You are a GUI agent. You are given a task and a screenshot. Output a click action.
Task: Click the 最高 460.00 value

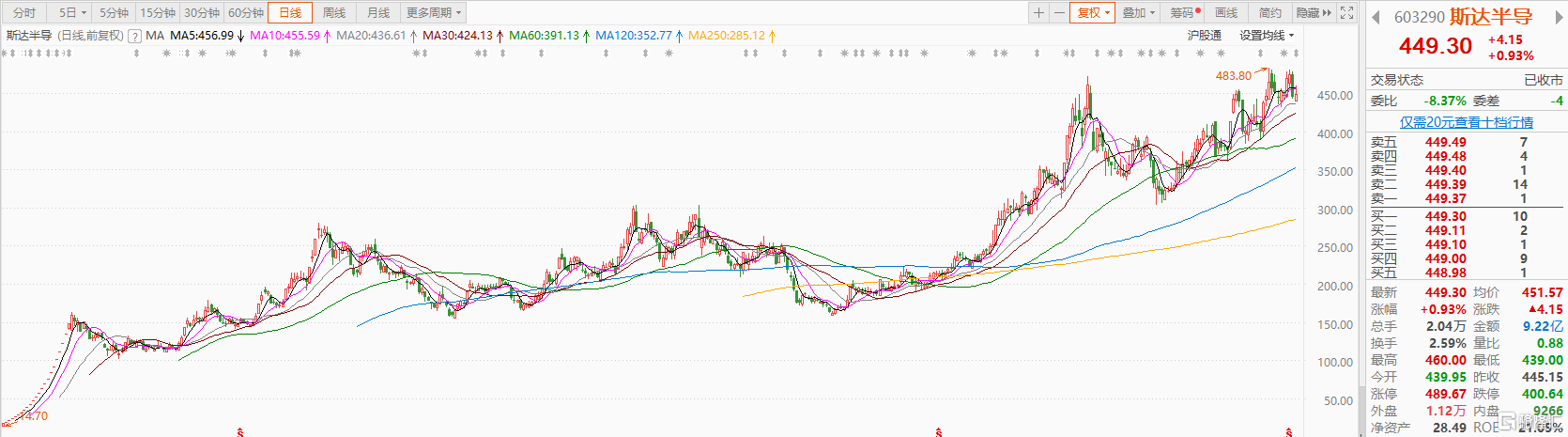click(x=1445, y=360)
